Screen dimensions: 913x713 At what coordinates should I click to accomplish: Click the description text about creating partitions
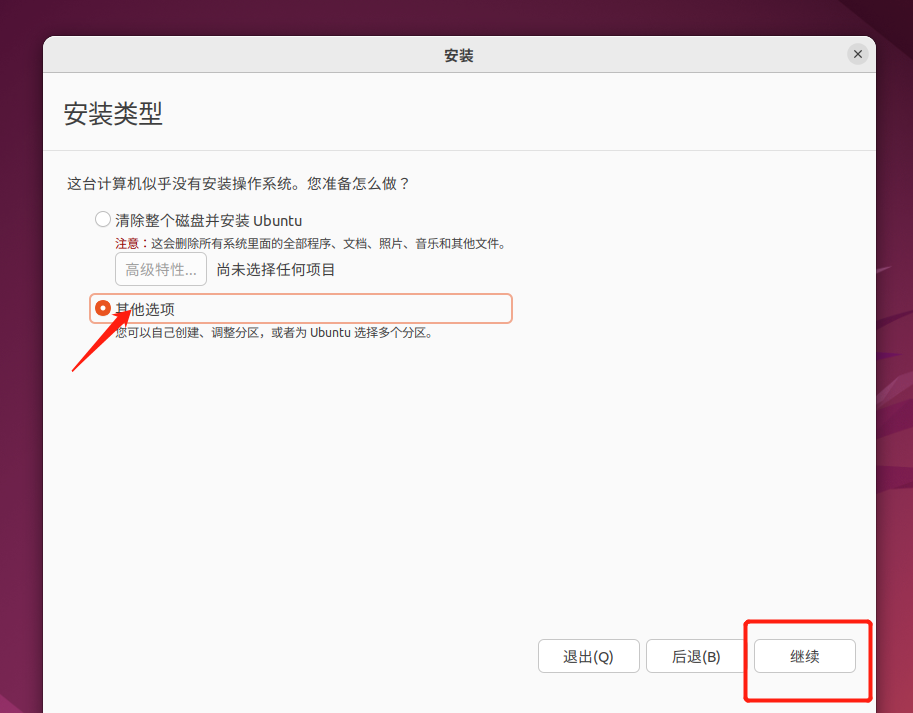tap(274, 332)
